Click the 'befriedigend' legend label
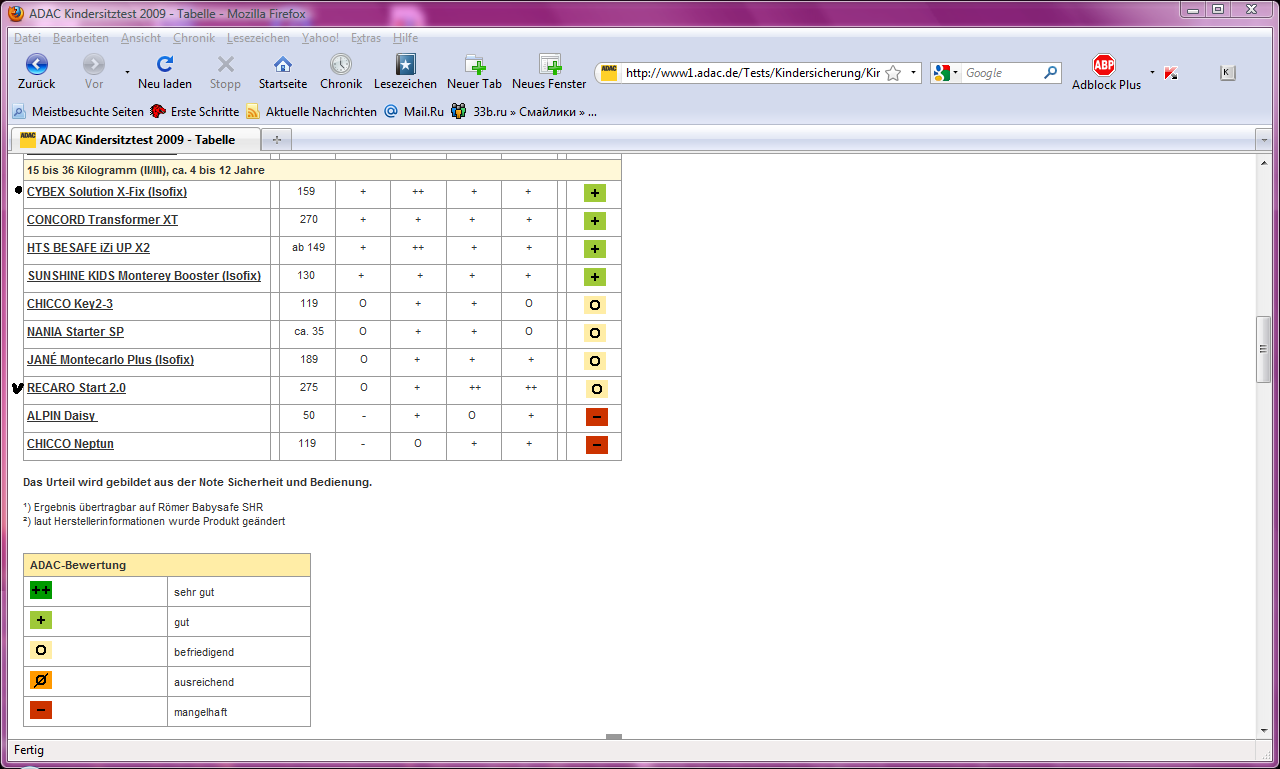This screenshot has width=1280, height=769. (202, 652)
